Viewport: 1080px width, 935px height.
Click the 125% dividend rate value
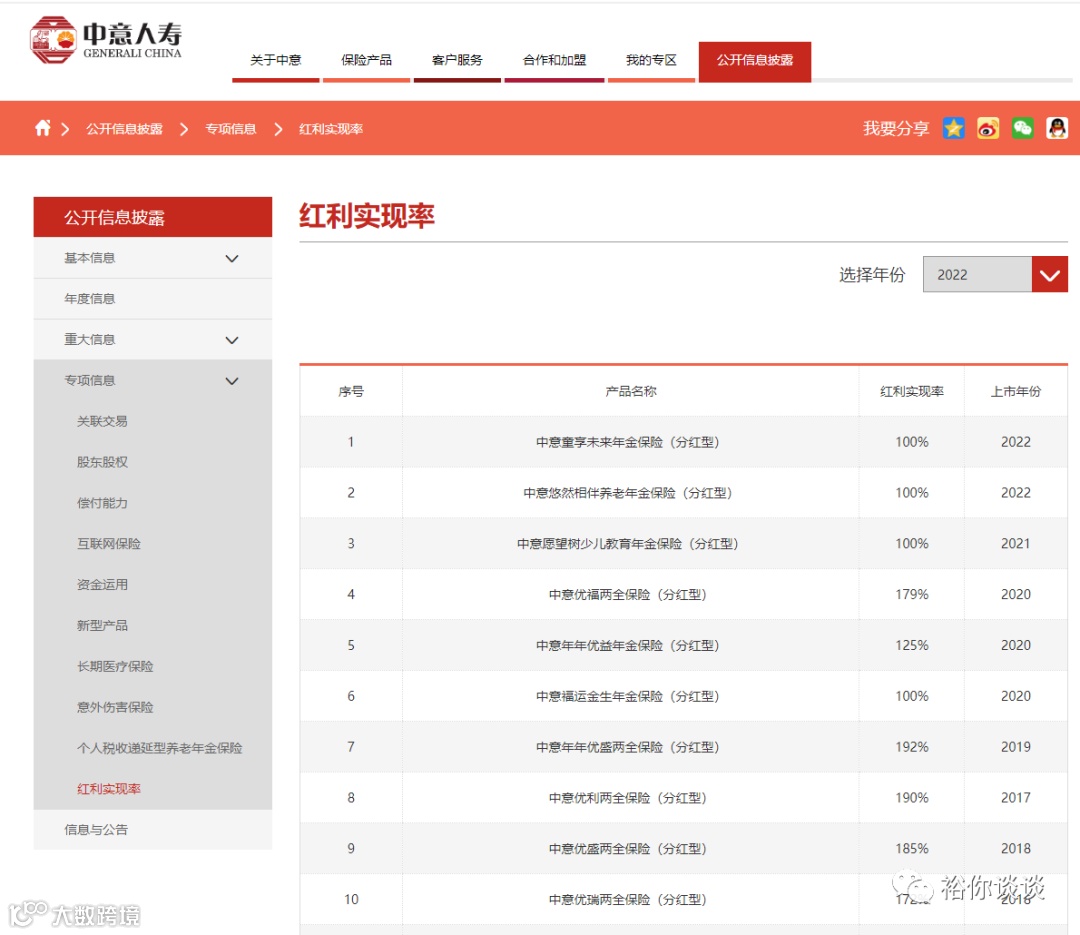[911, 646]
